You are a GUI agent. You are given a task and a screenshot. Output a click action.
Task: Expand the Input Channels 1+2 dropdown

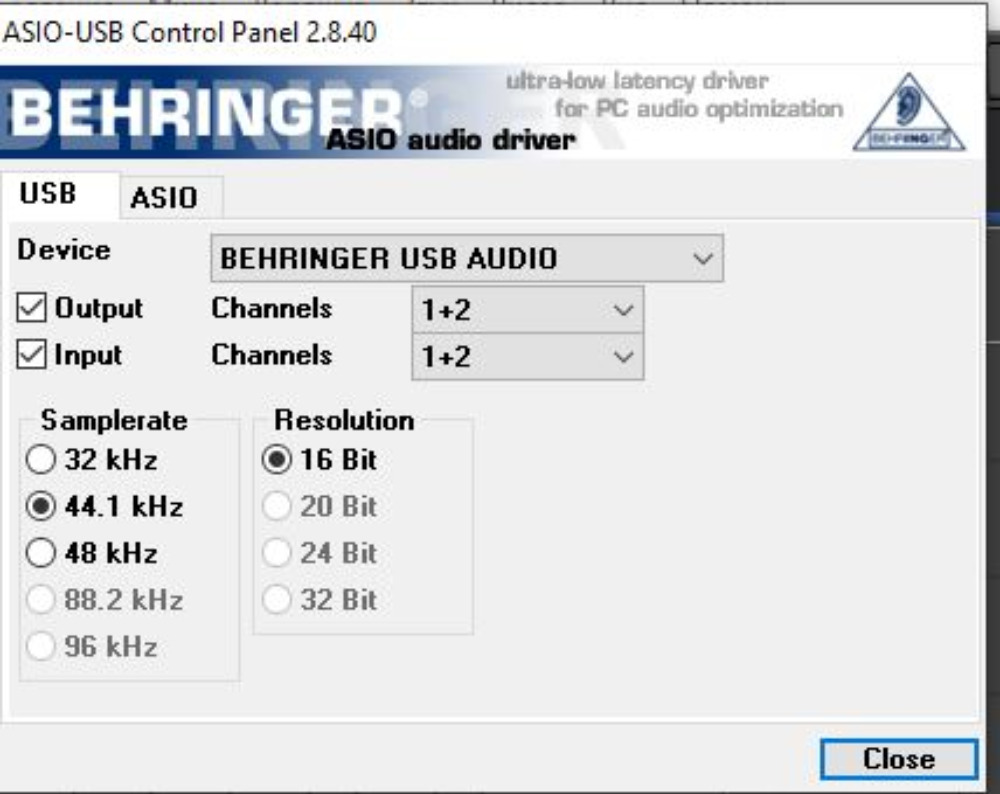(527, 357)
